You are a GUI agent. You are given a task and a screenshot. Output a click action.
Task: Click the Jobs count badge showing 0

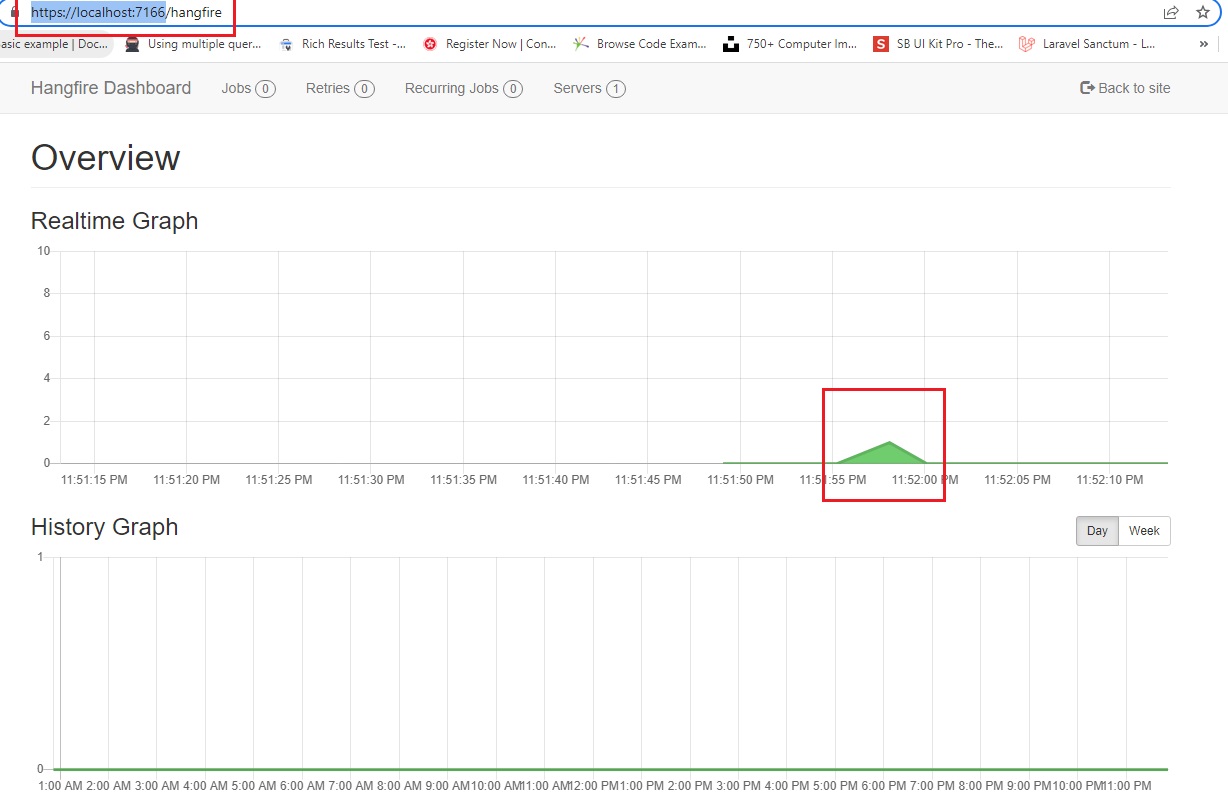point(265,89)
